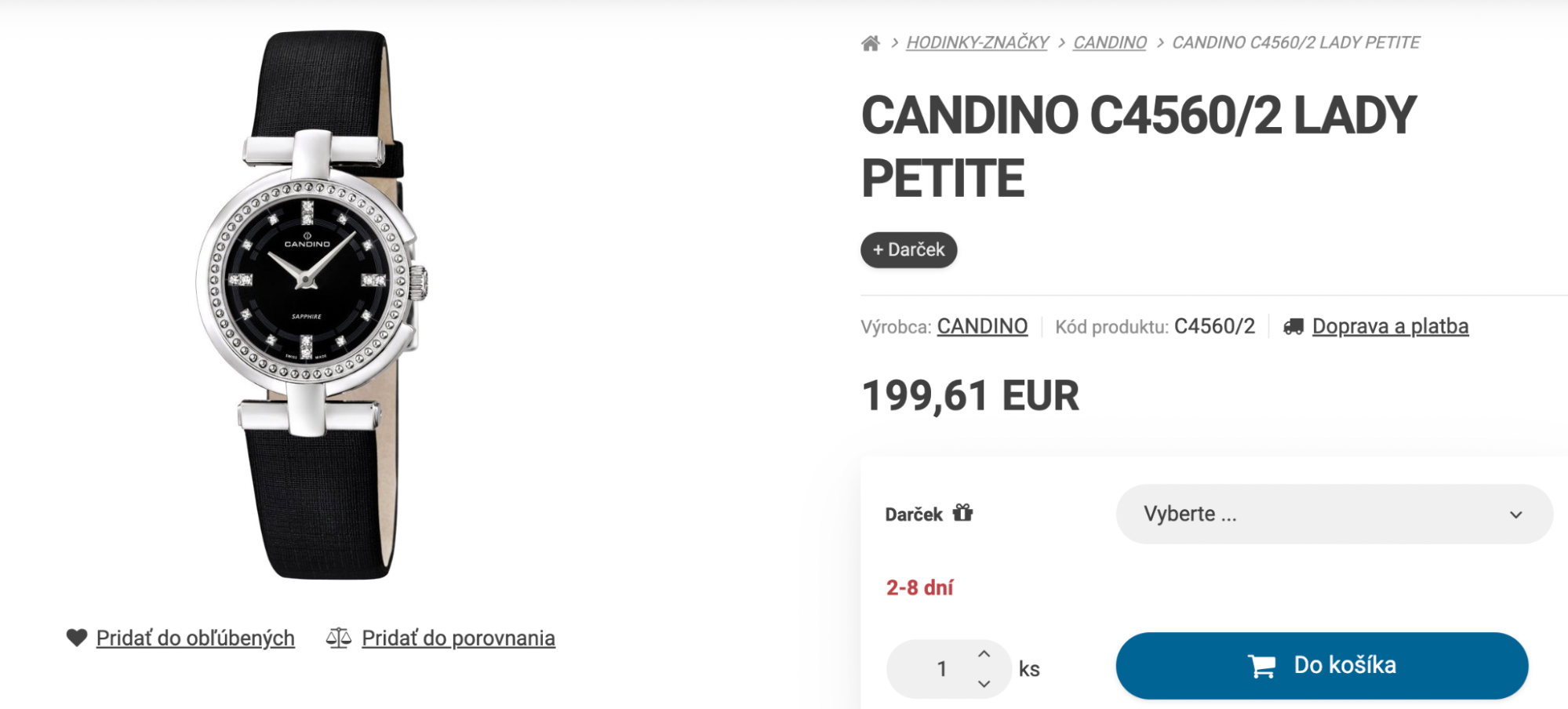
Task: Click the home icon in breadcrumb
Action: pos(870,43)
